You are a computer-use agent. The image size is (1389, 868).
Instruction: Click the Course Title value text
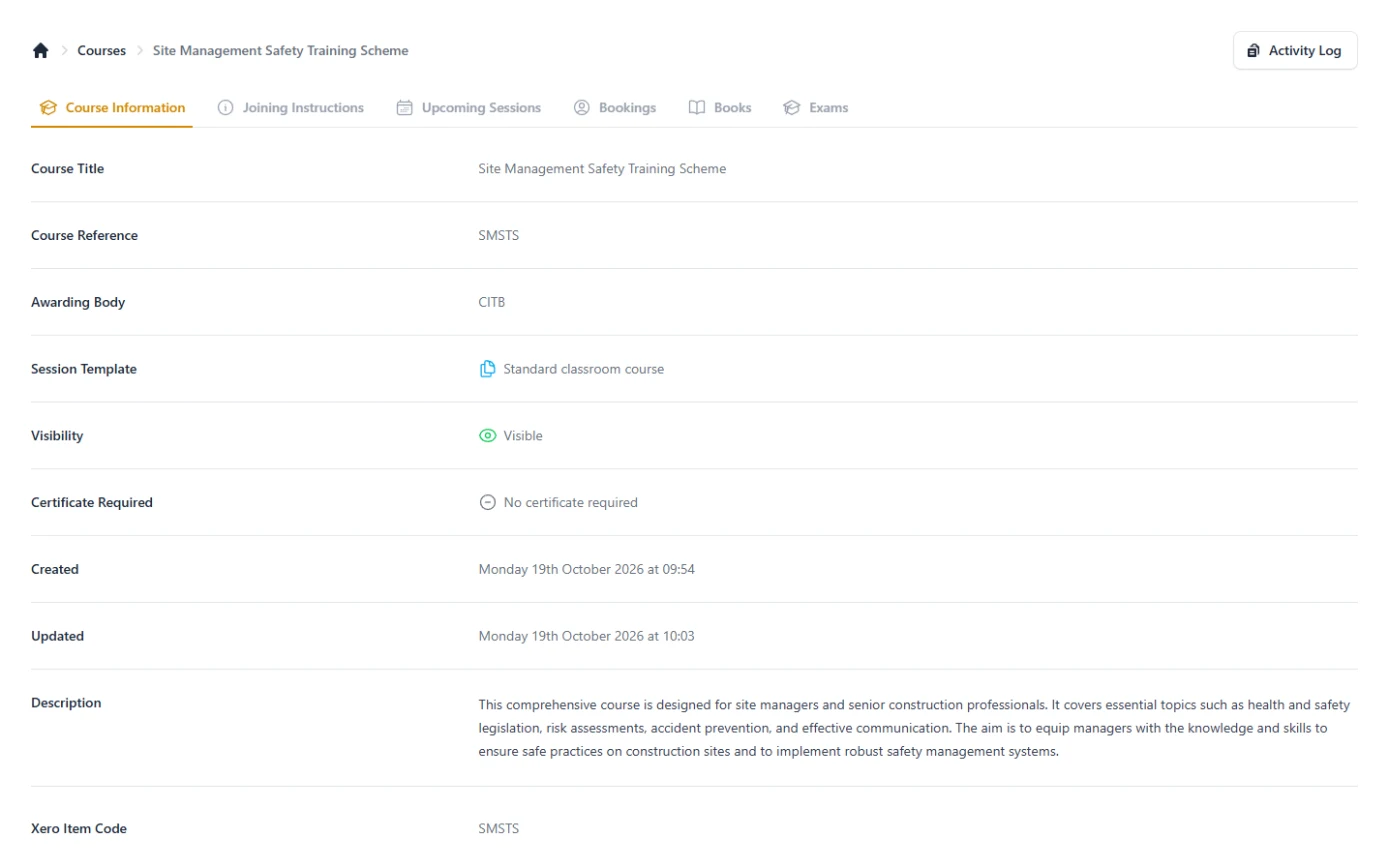tap(603, 169)
